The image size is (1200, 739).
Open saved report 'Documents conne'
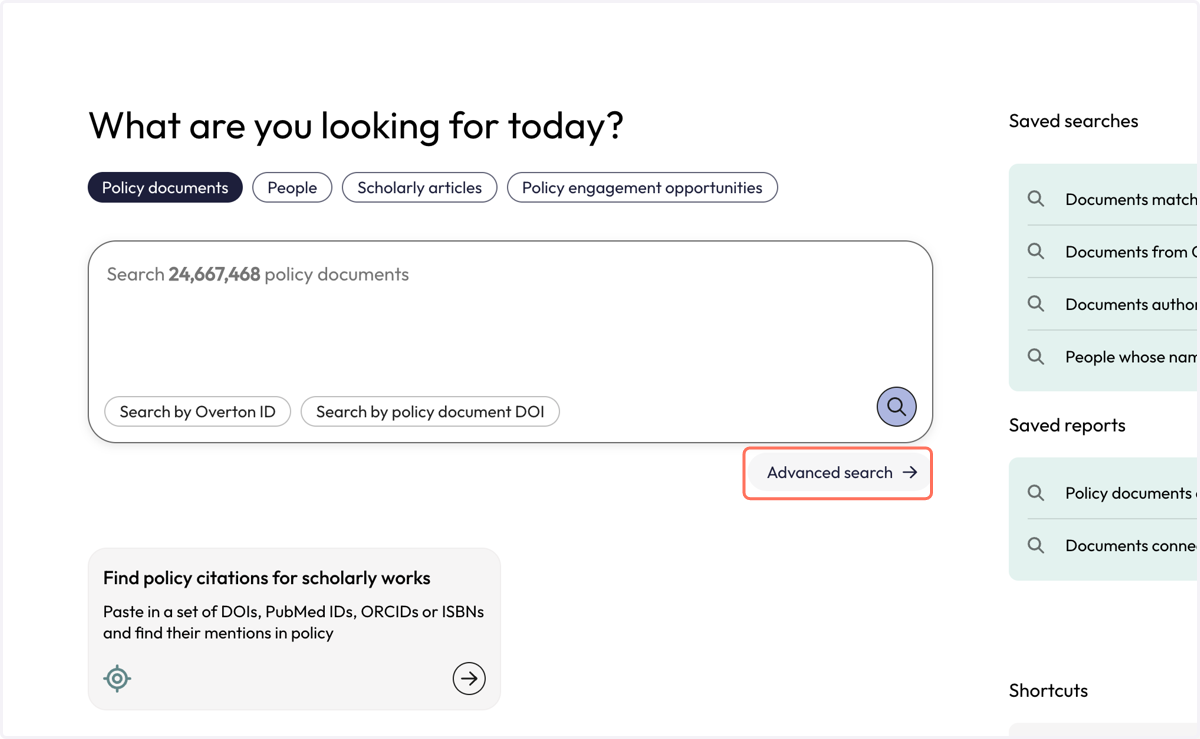pos(1131,545)
